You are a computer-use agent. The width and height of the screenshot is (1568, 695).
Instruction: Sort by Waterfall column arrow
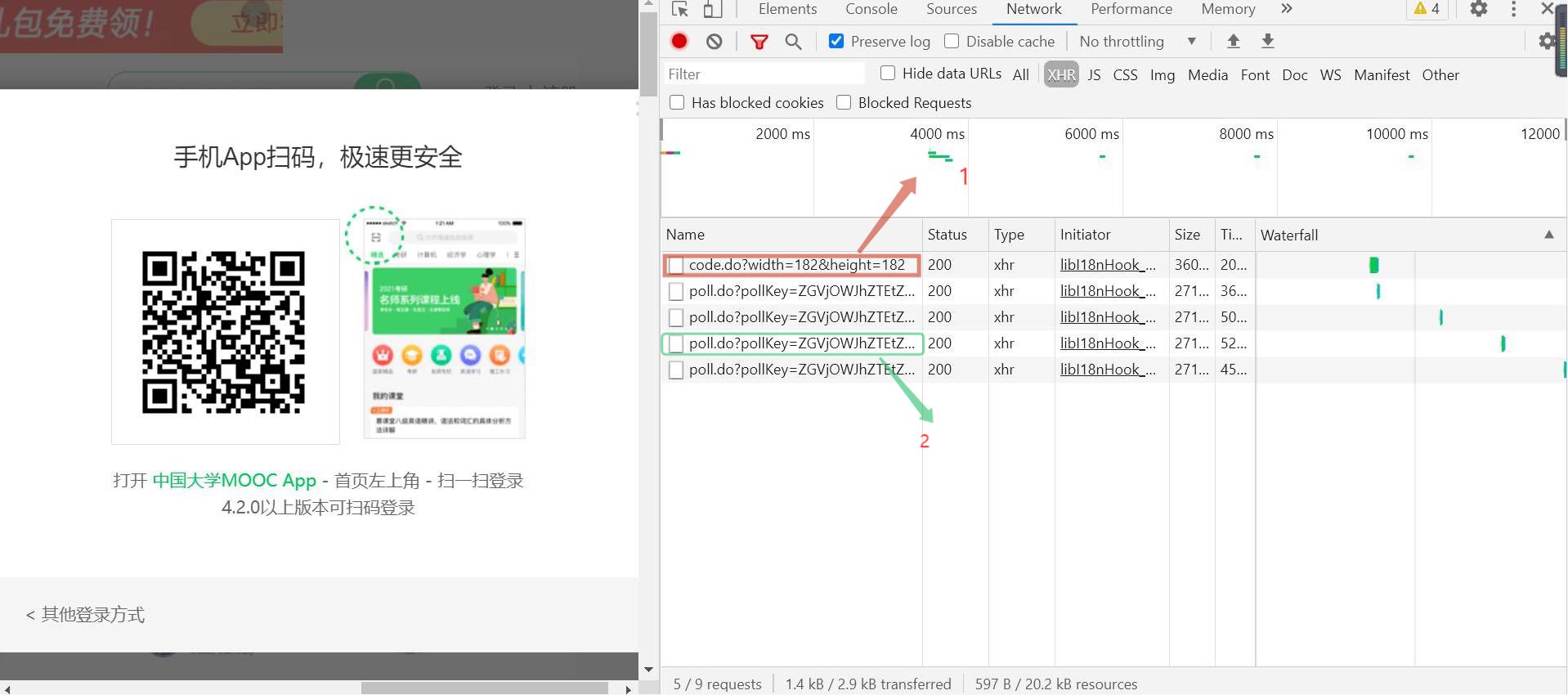pyautogui.click(x=1549, y=235)
